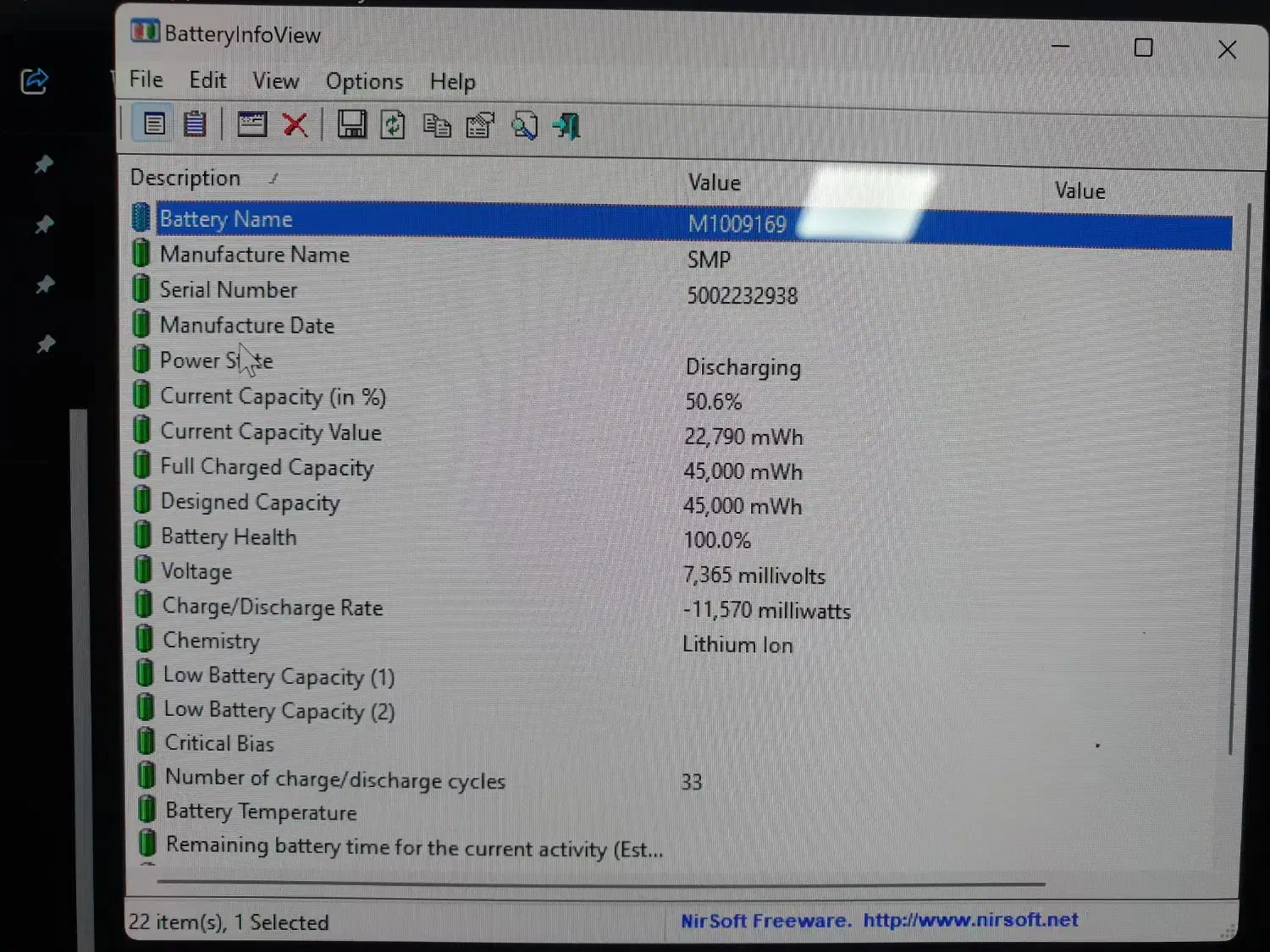This screenshot has width=1270, height=952.
Task: Click the SMP manufacturer value
Action: [x=709, y=260]
